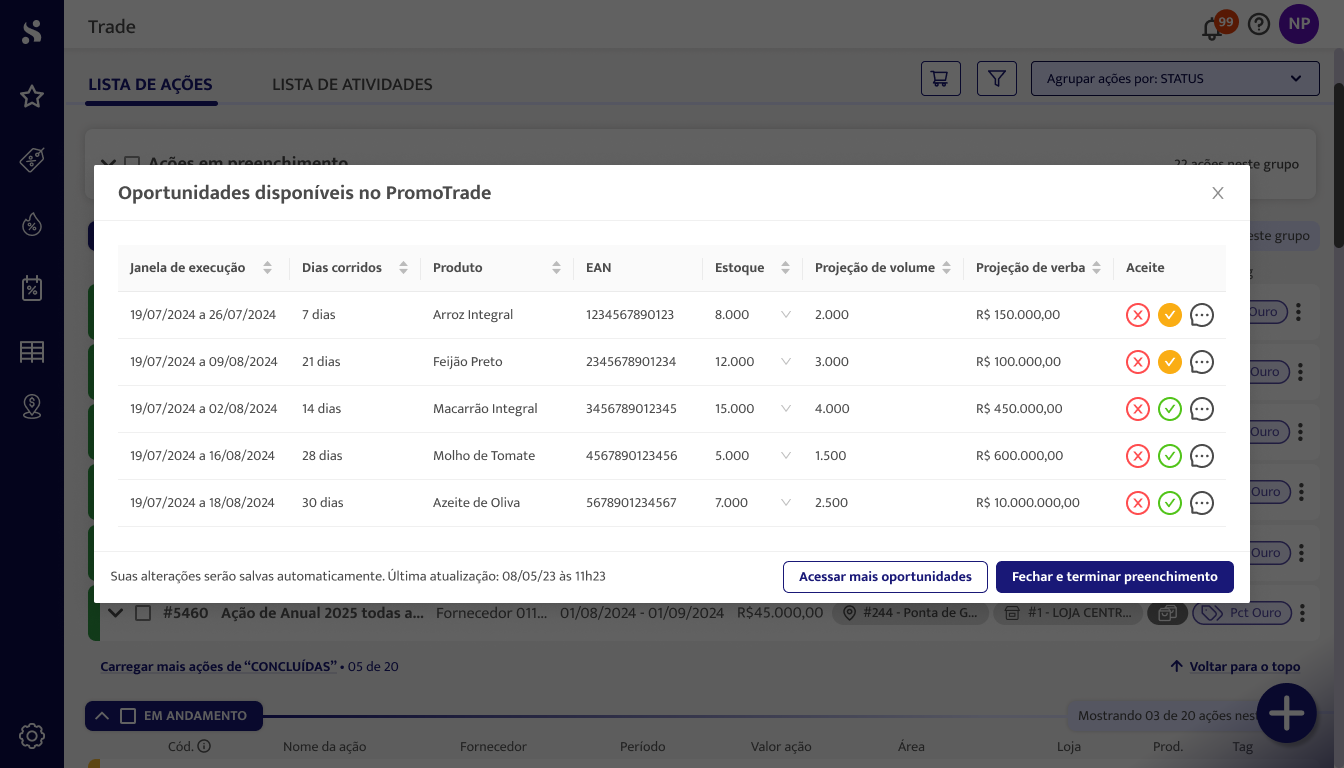This screenshot has height=768, width=1344.
Task: Accept the Macarrão Integral opportunity
Action: [1170, 409]
